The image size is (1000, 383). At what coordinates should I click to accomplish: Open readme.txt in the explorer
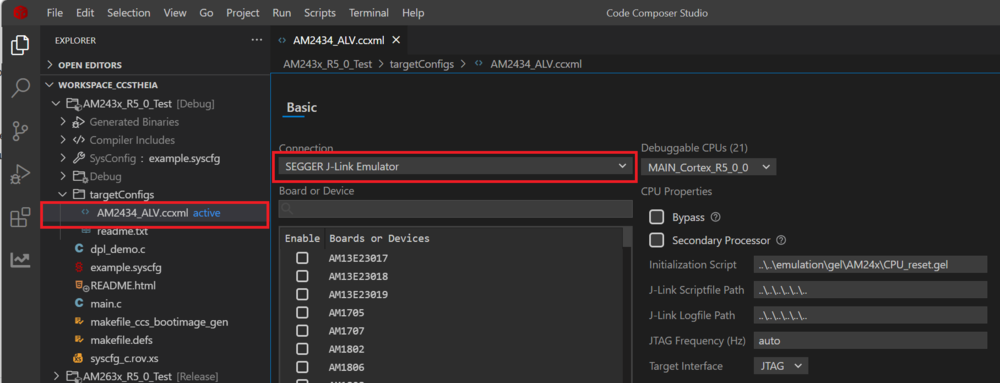tap(122, 231)
